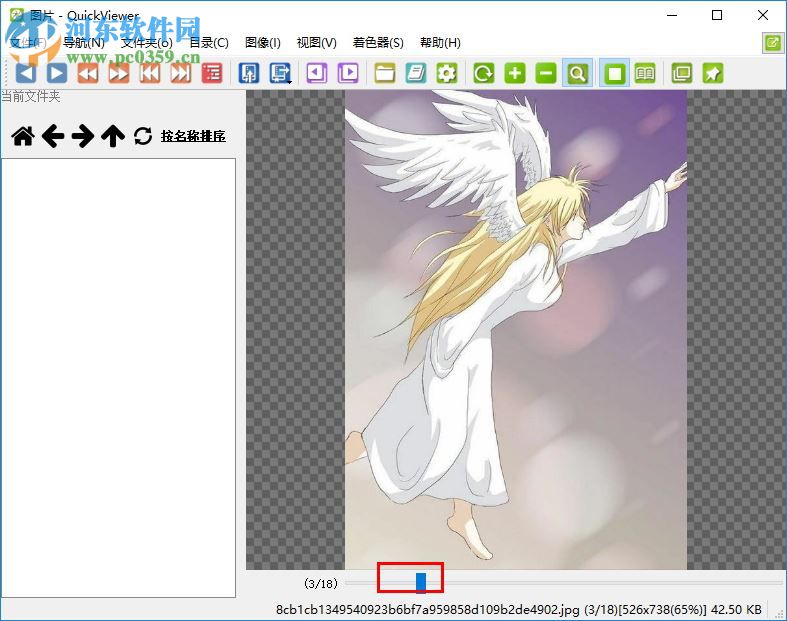
Task: Click the green fullscreen window icon
Action: point(682,73)
